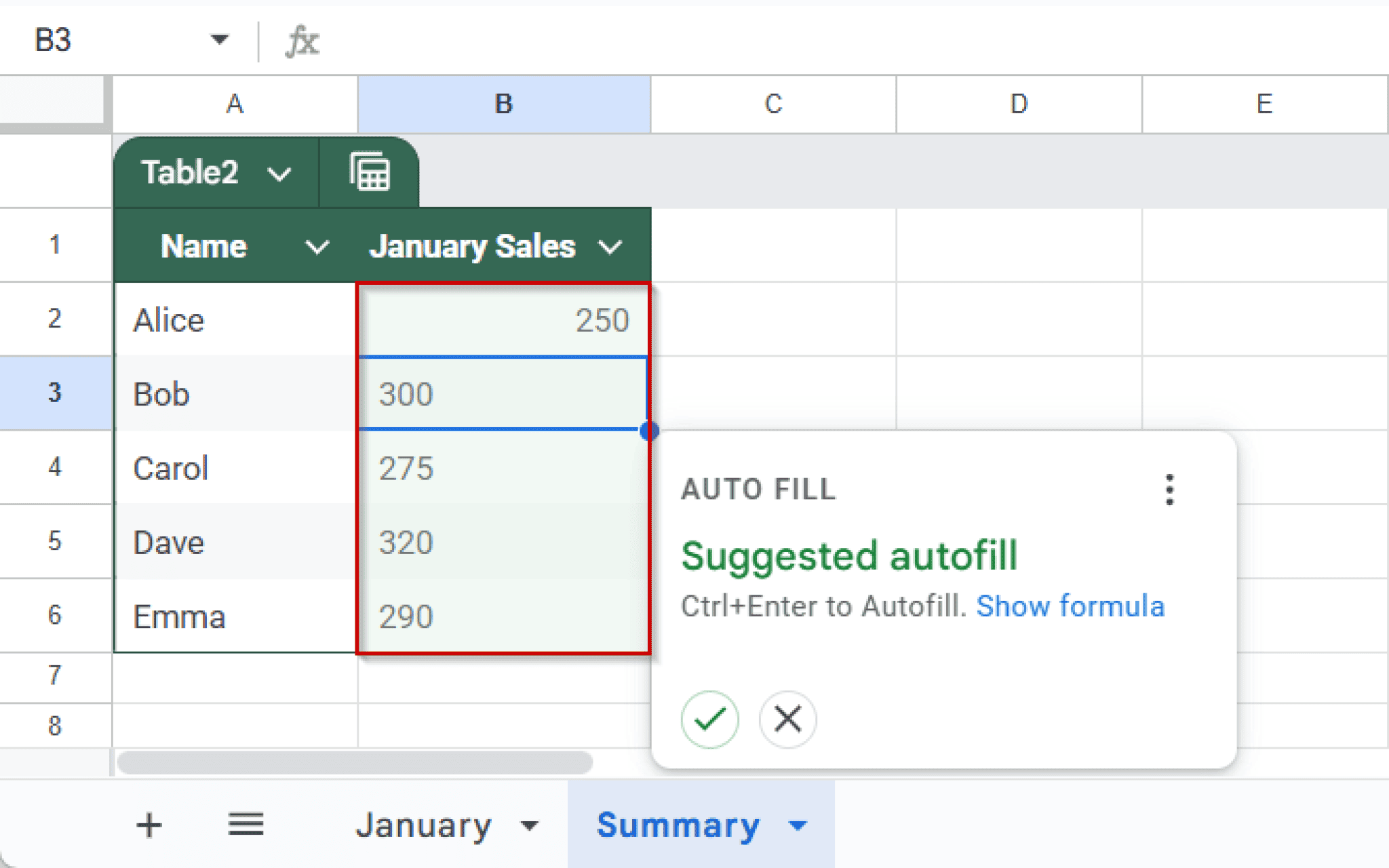Open the Summary tab options arrow
Screen dimensions: 1389x868
tap(798, 826)
